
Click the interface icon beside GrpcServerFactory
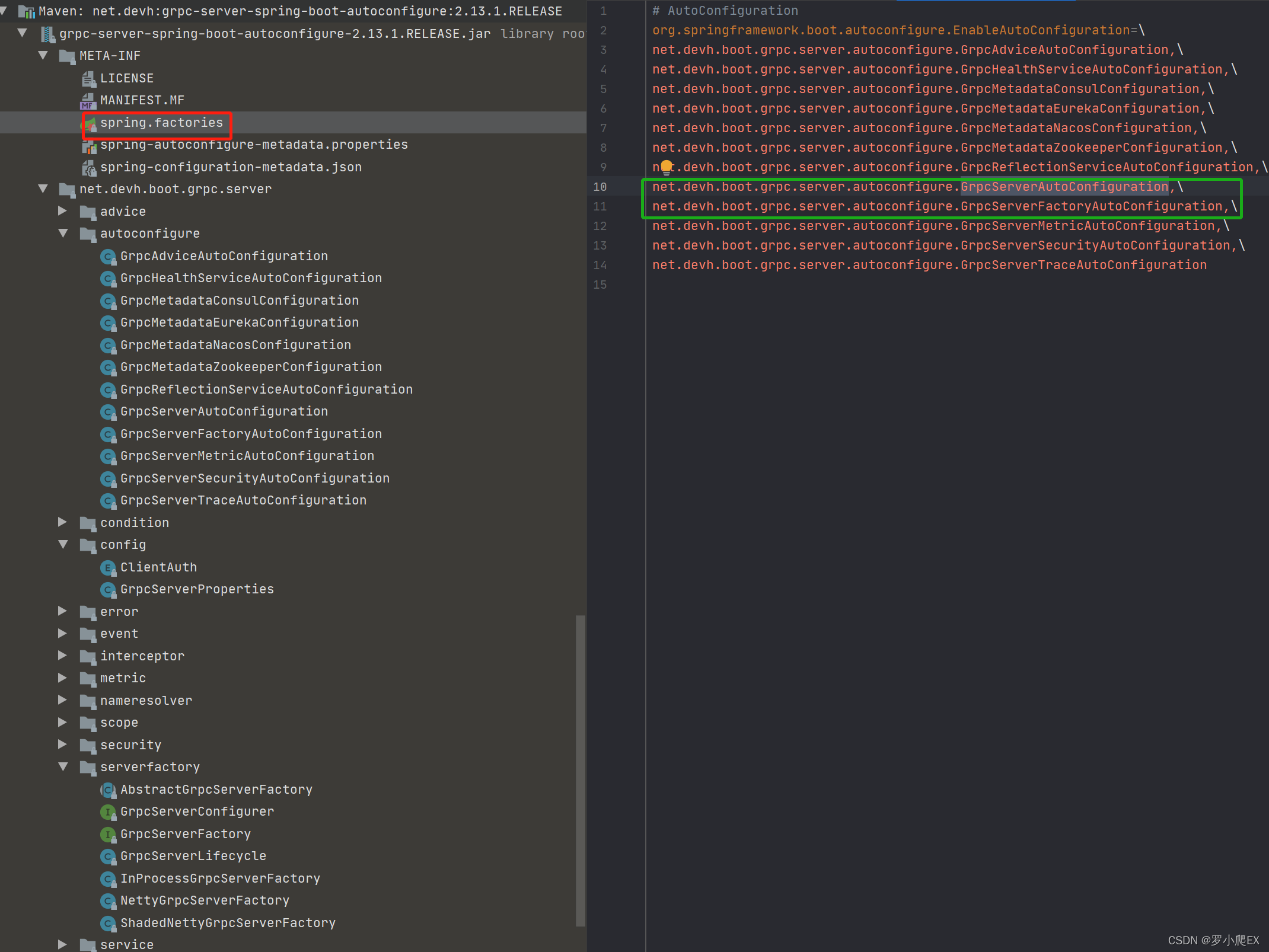pos(108,834)
